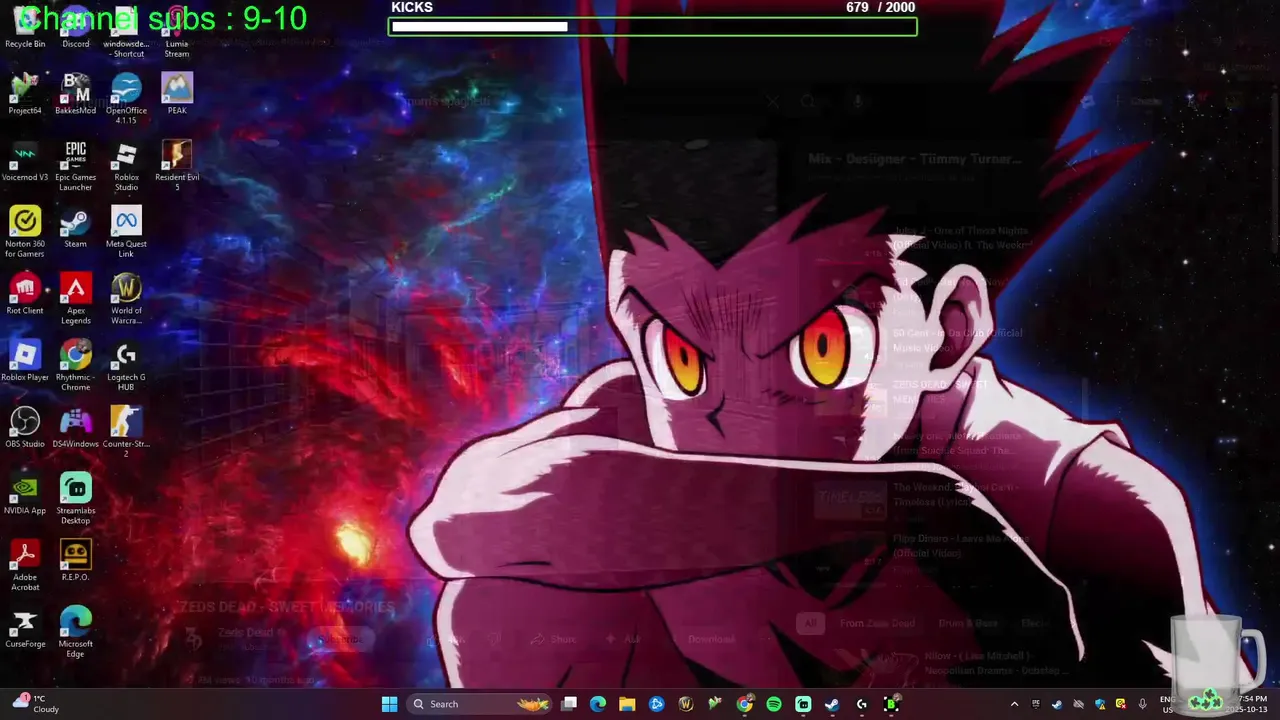Launch Discord from the desktop
The width and height of the screenshot is (1280, 720).
pyautogui.click(x=76, y=28)
